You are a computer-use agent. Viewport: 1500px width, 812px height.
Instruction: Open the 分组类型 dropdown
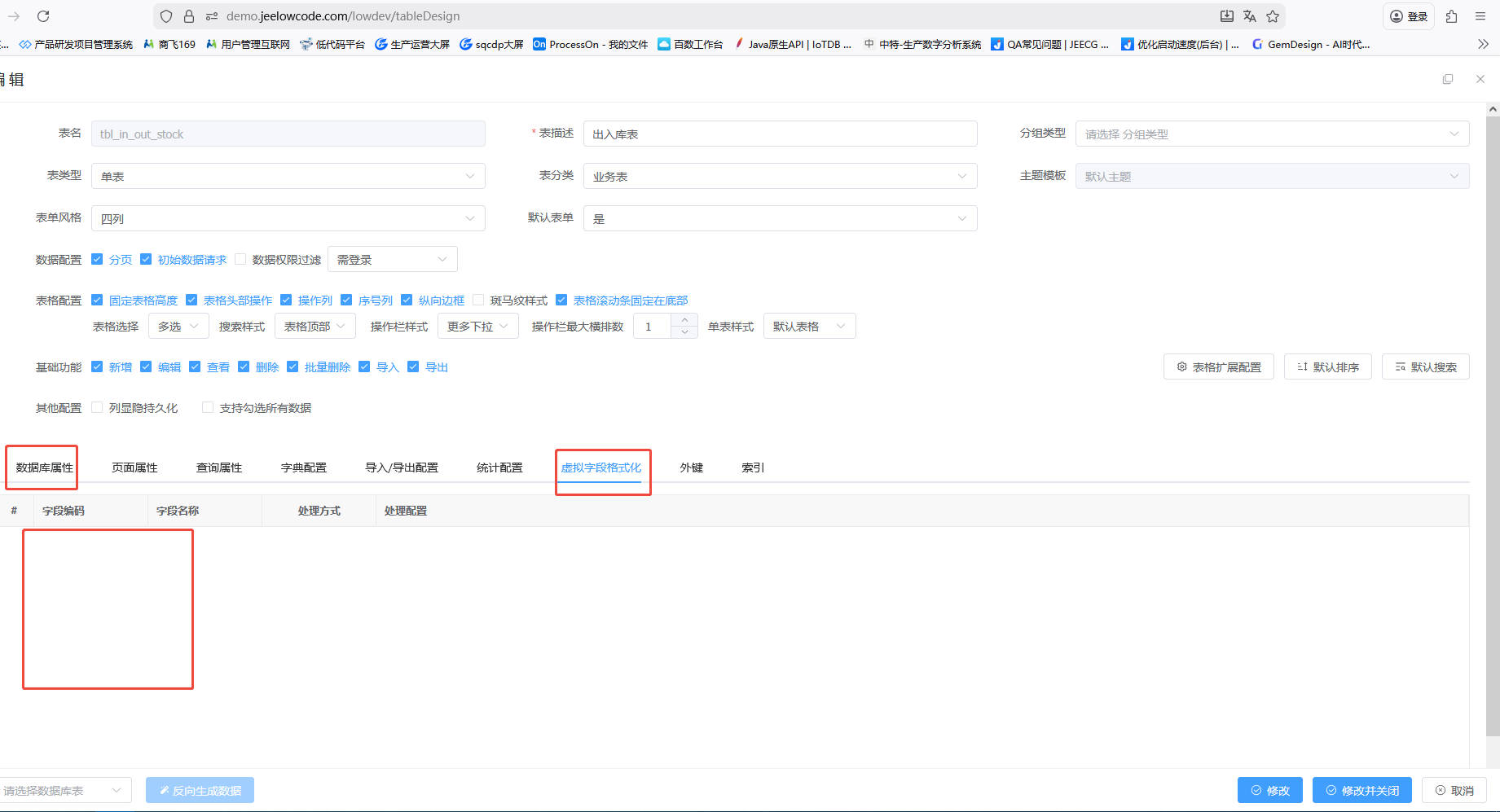1272,134
